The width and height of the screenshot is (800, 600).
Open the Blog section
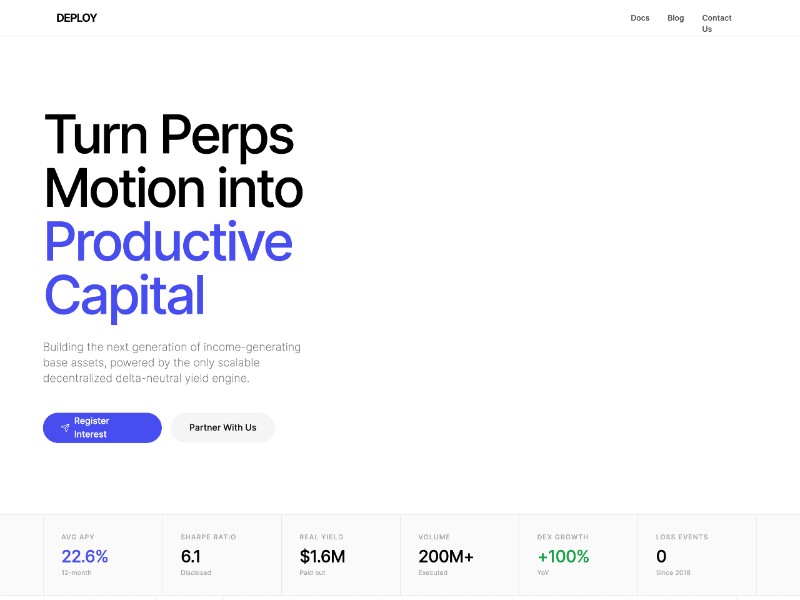coord(675,17)
